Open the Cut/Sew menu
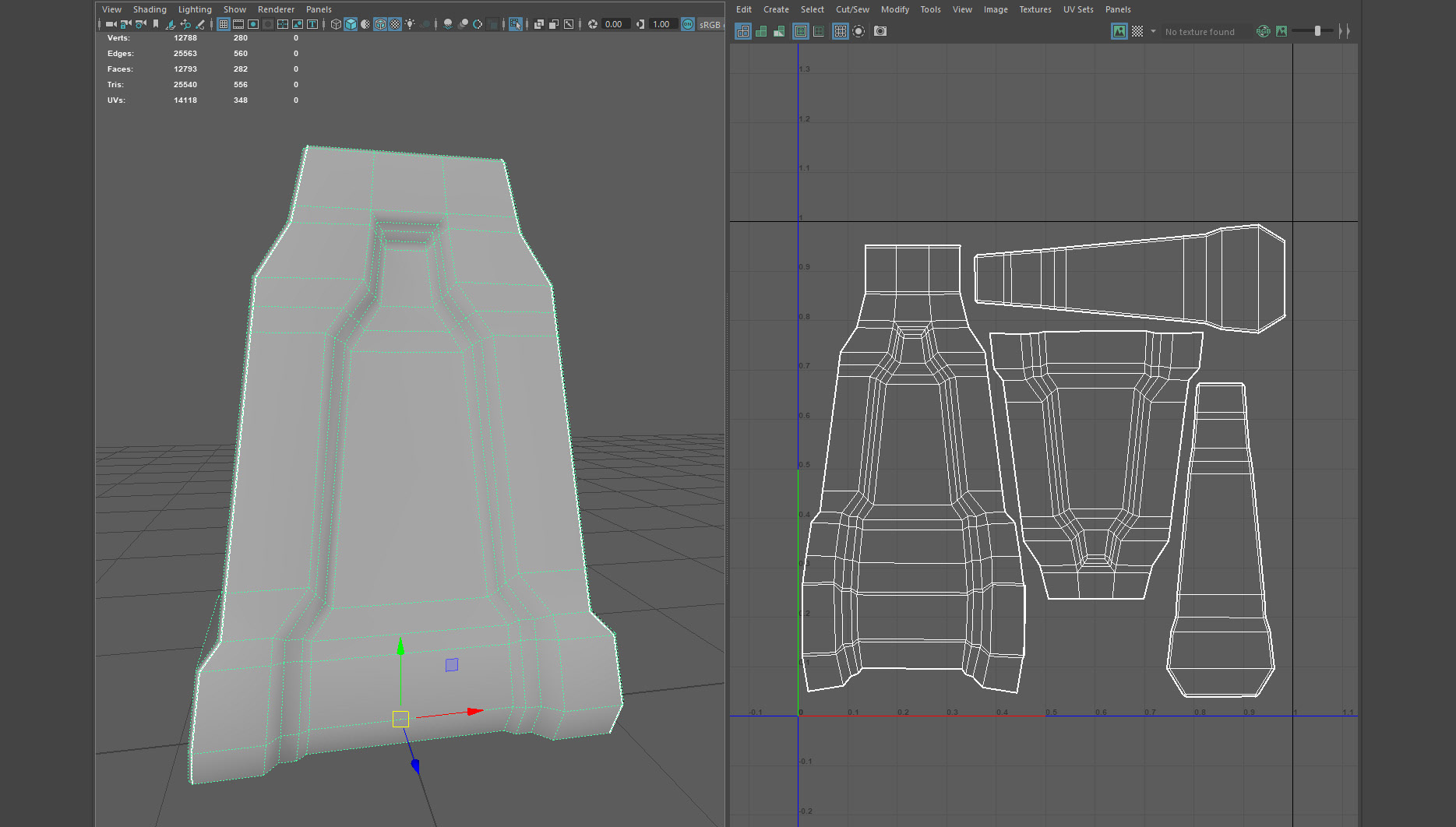The height and width of the screenshot is (827, 1456). tap(852, 9)
